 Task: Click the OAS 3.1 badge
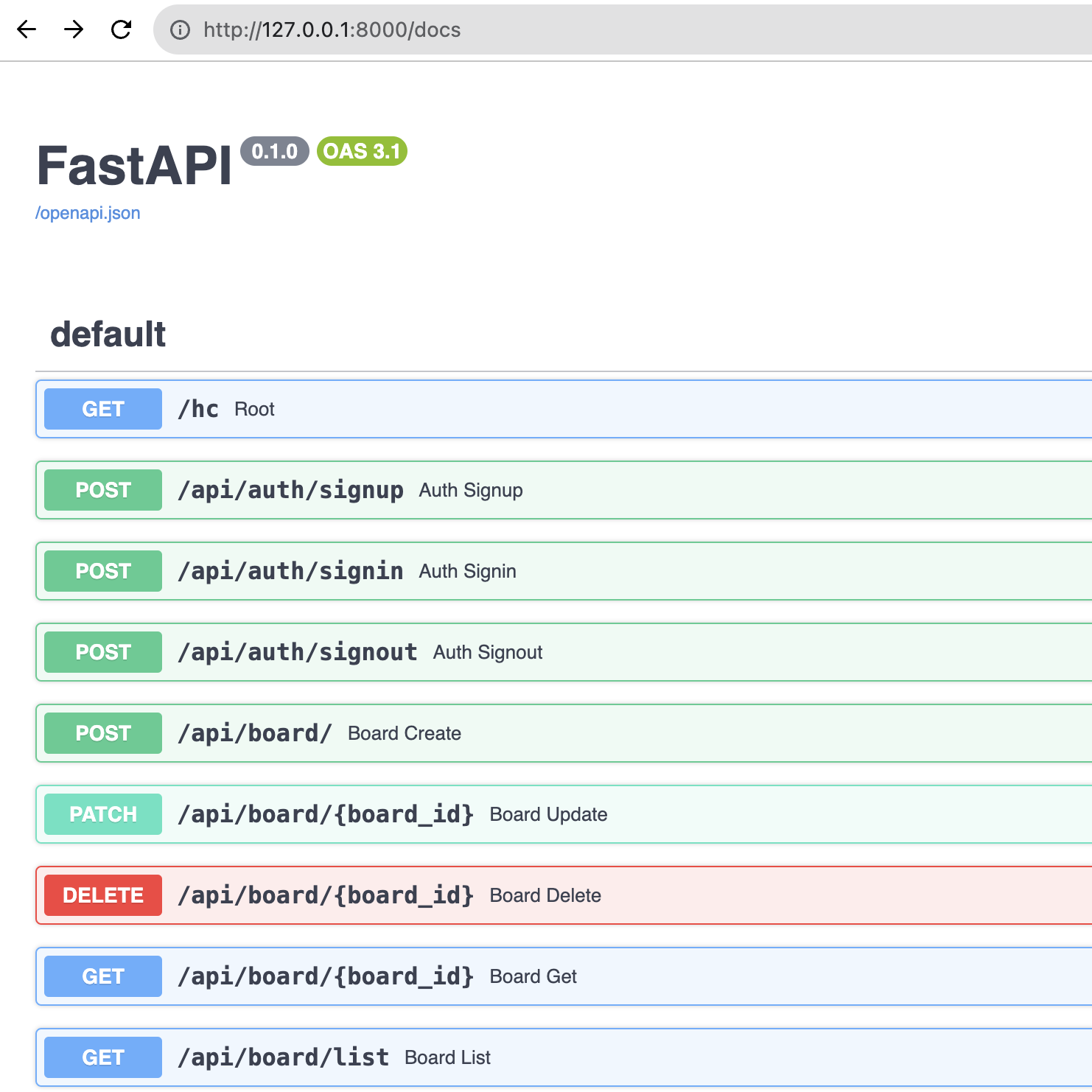tap(362, 151)
